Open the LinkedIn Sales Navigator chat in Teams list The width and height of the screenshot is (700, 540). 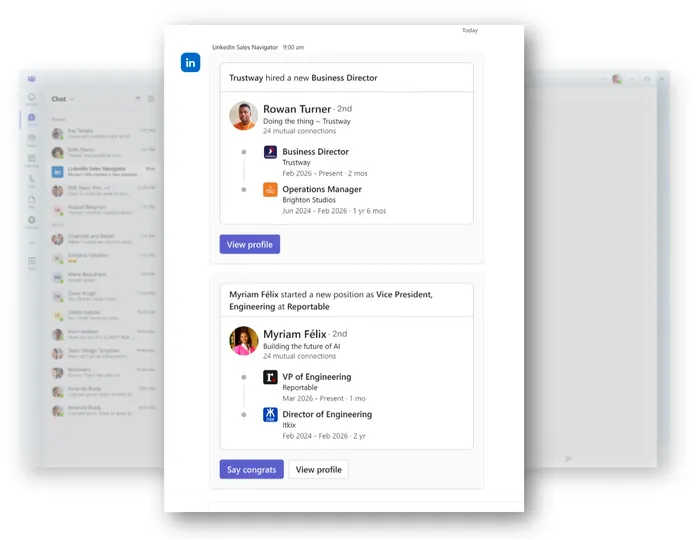pyautogui.click(x=104, y=171)
